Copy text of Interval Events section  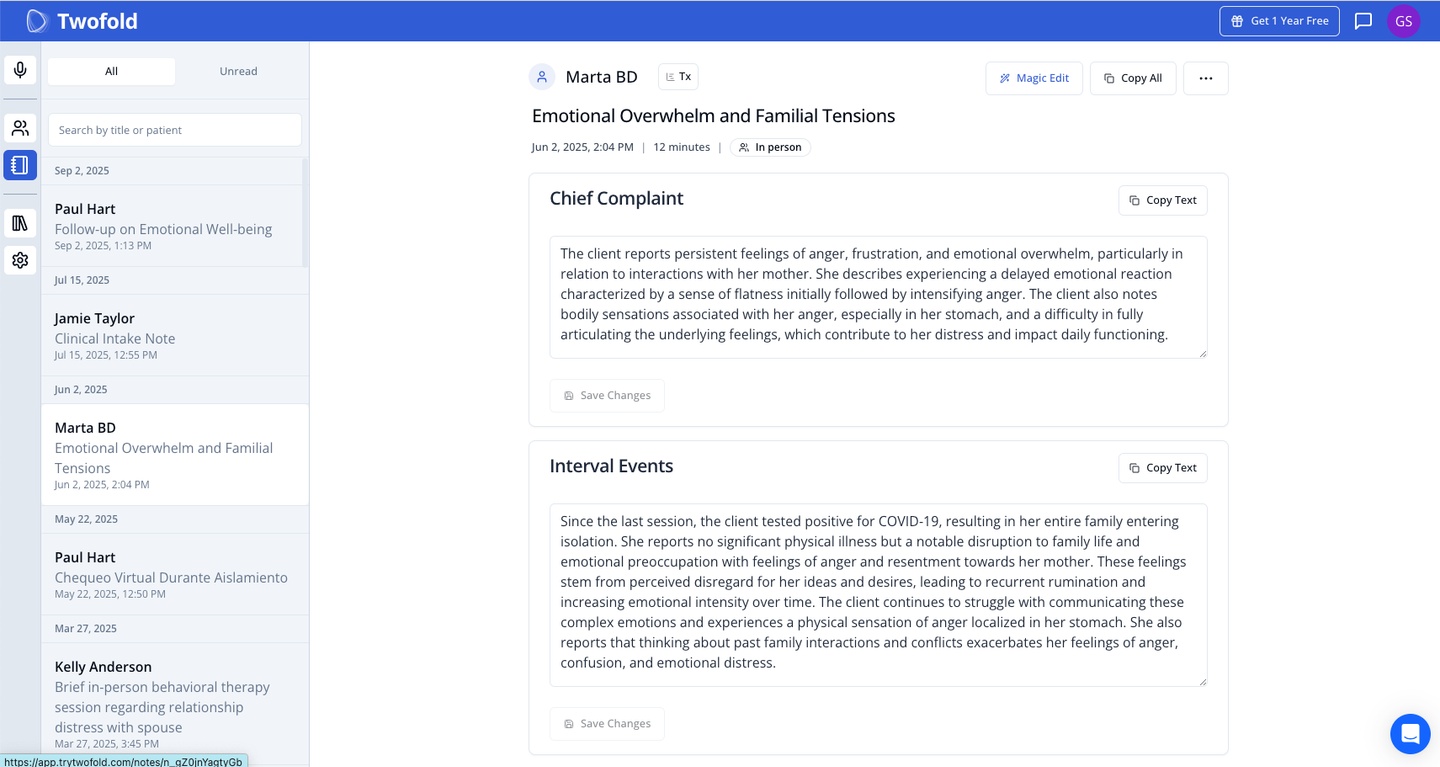[1163, 468]
